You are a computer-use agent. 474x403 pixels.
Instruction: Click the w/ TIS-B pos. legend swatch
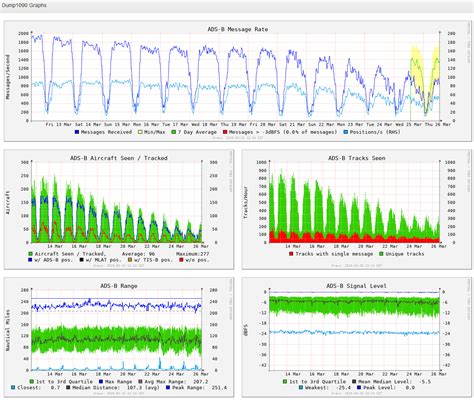pyautogui.click(x=130, y=260)
